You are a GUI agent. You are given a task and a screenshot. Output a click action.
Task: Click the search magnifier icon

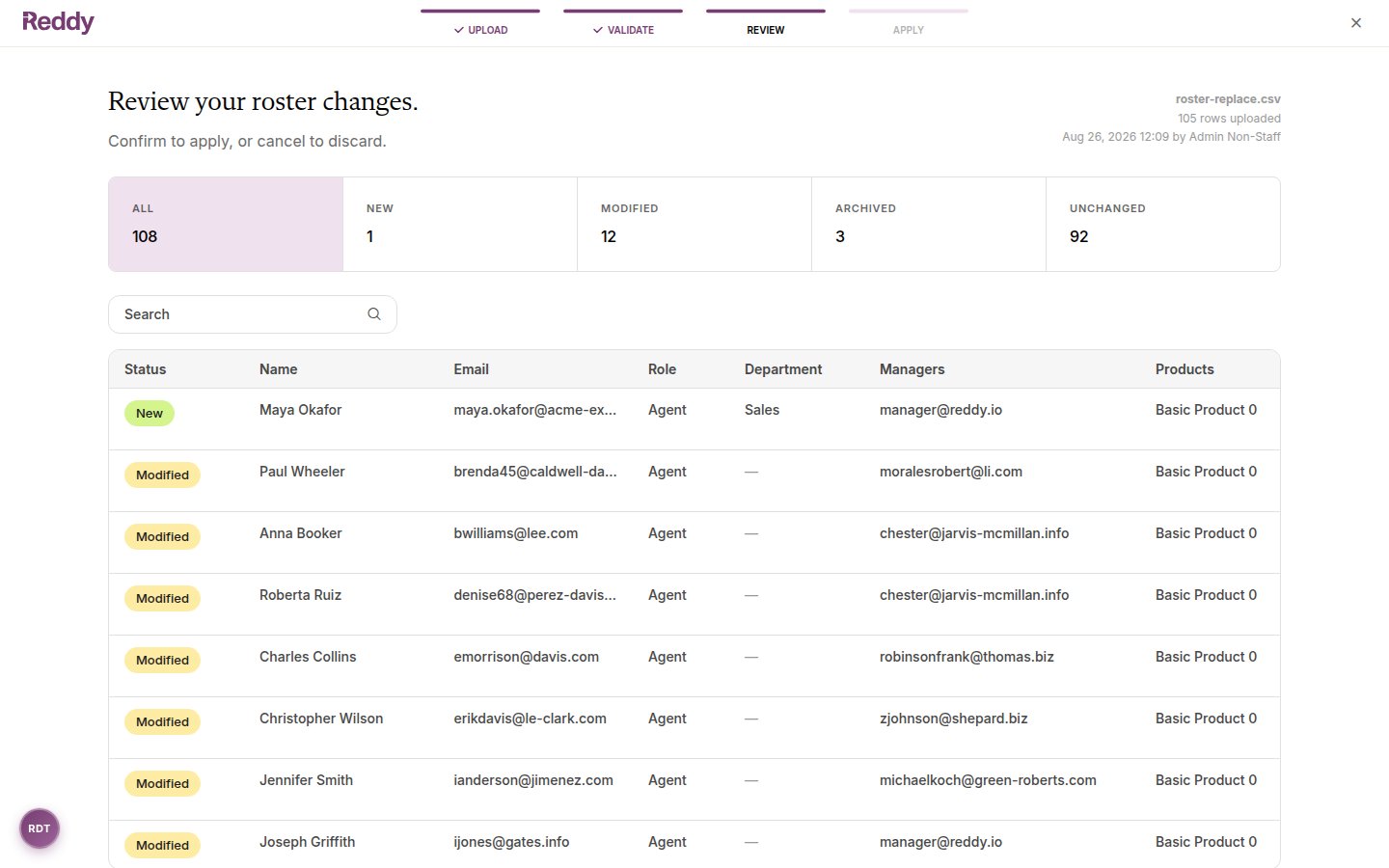(x=374, y=314)
